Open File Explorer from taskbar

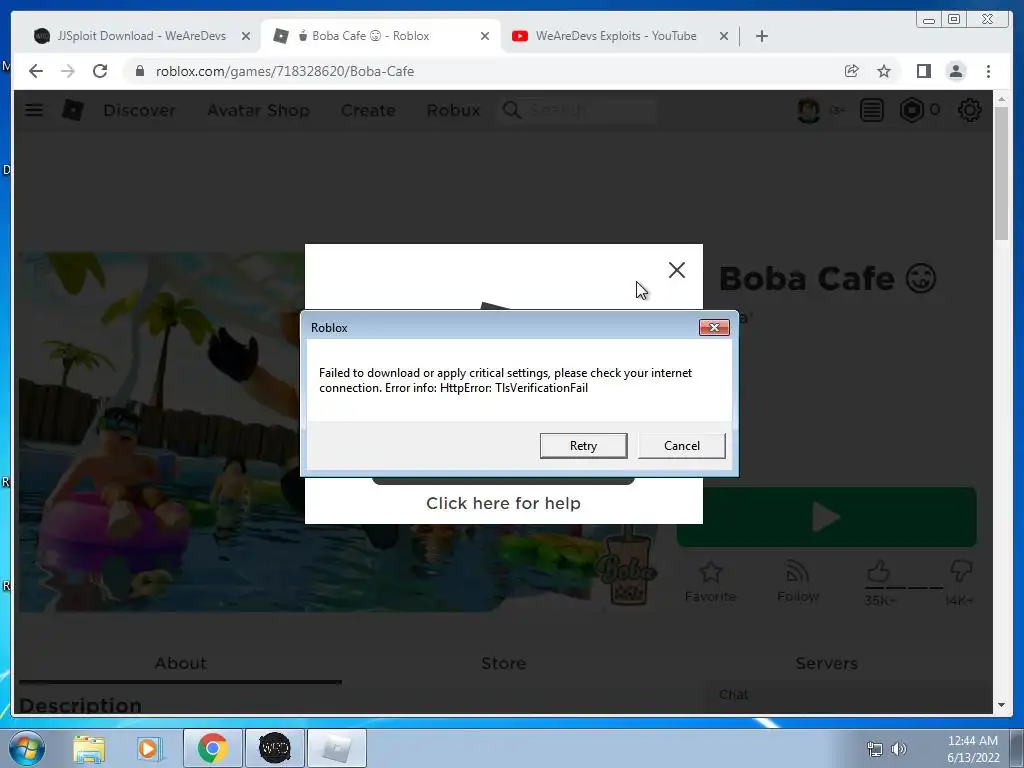pos(89,748)
